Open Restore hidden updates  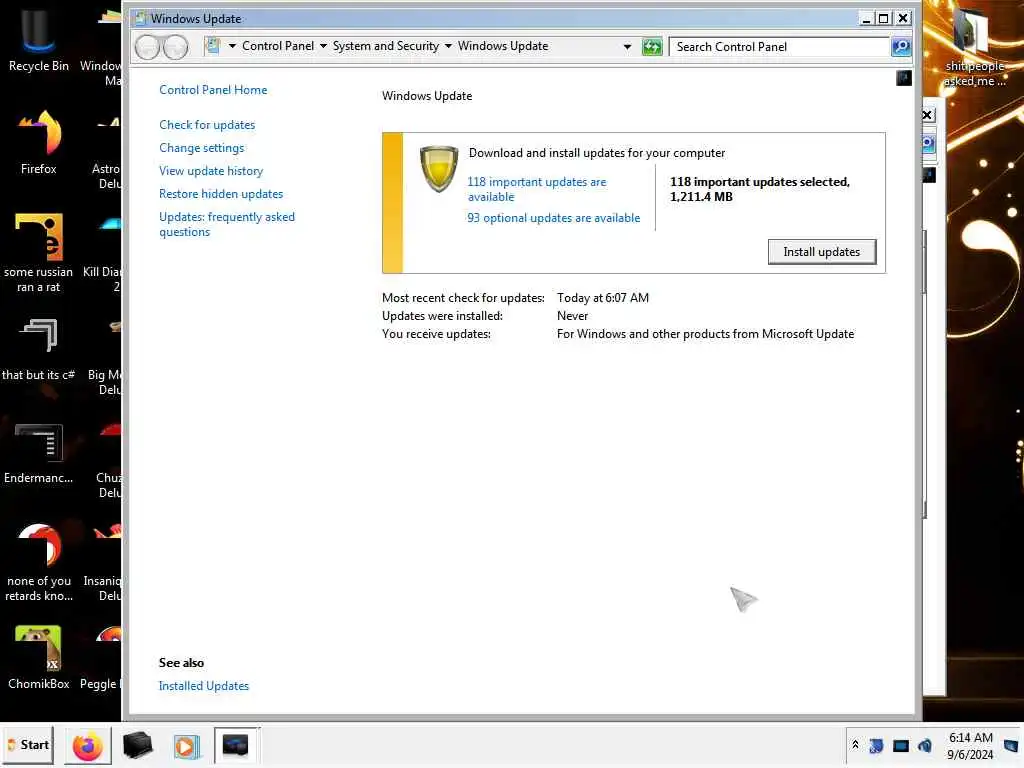tap(221, 194)
